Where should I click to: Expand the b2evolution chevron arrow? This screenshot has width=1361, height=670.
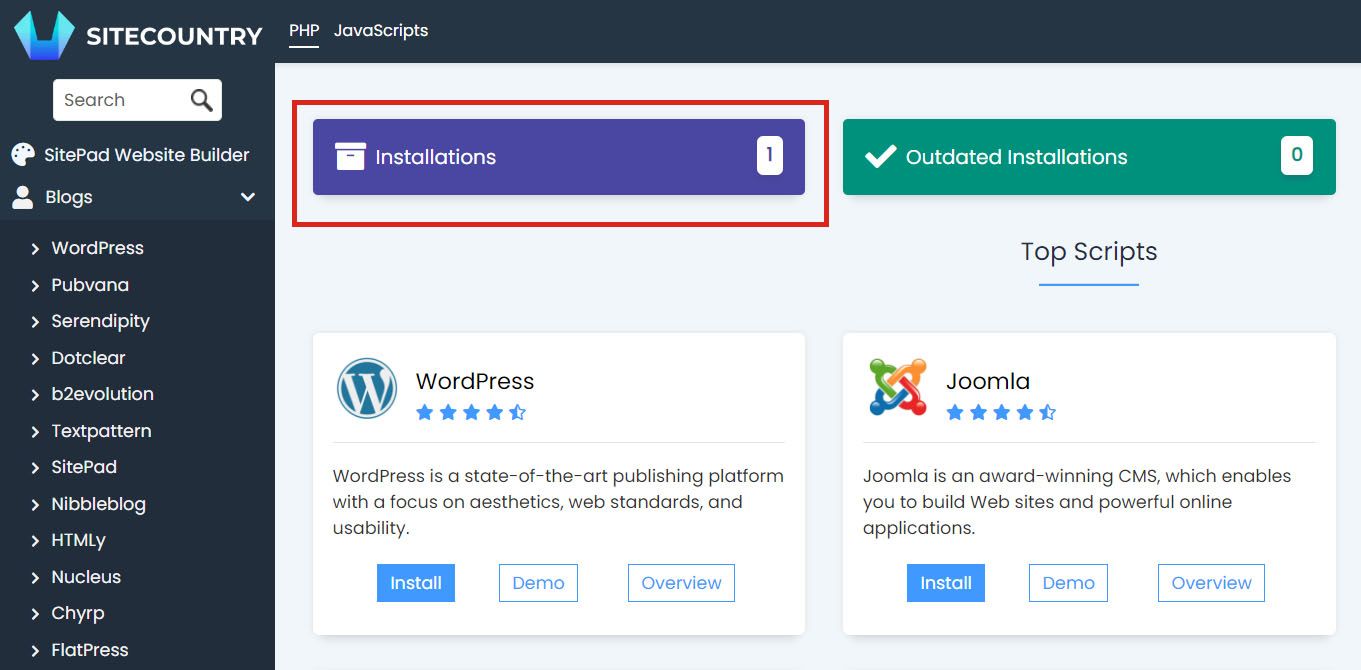pyautogui.click(x=35, y=395)
